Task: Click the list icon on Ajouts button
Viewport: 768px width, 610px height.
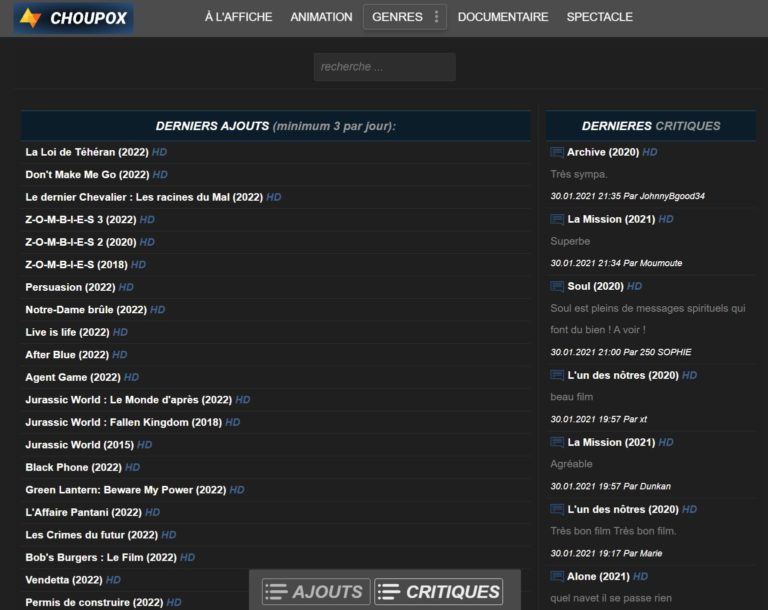Action: pos(277,592)
